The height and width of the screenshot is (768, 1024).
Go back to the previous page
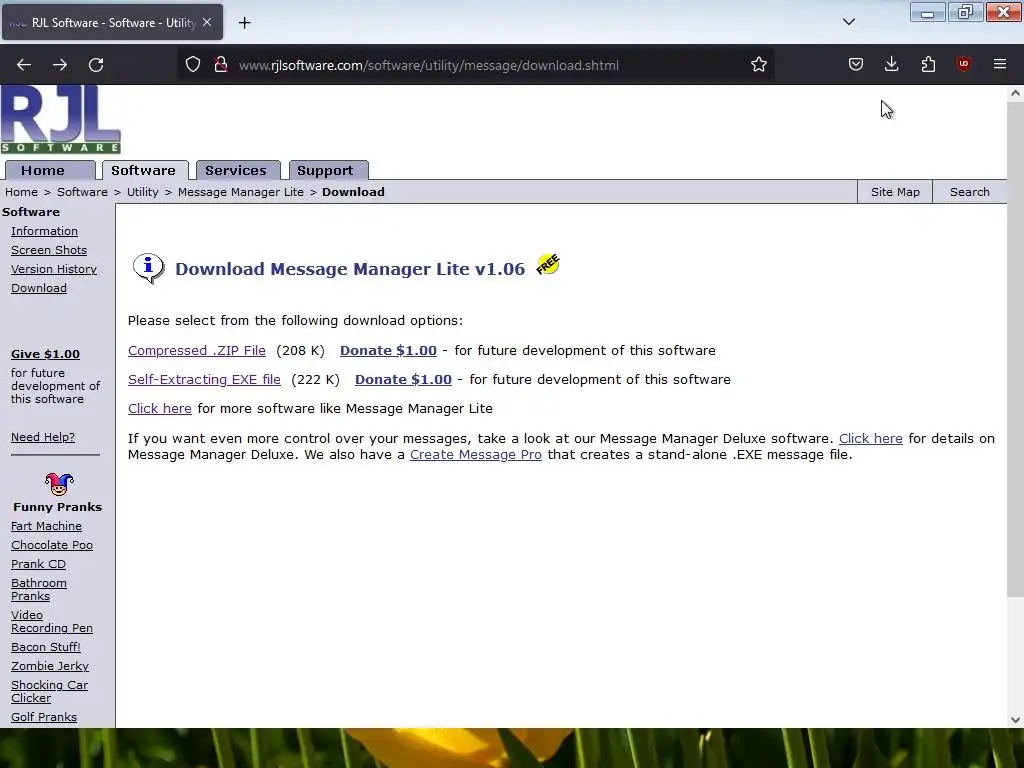pos(24,65)
